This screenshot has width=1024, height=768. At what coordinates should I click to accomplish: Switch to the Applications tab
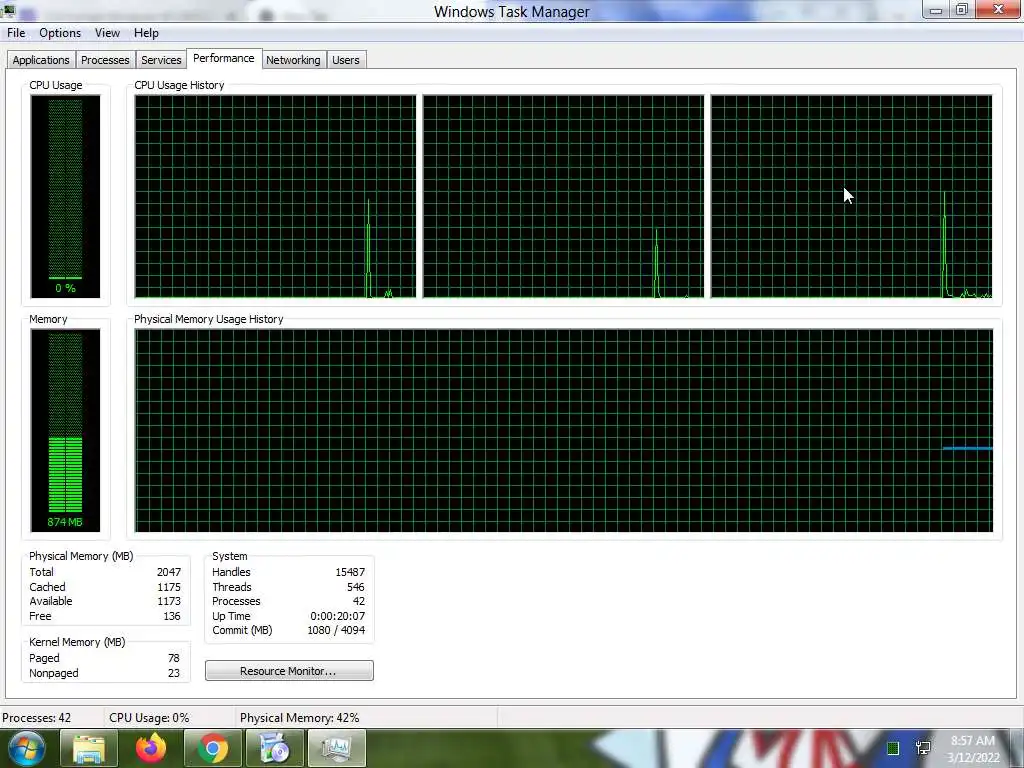(40, 60)
